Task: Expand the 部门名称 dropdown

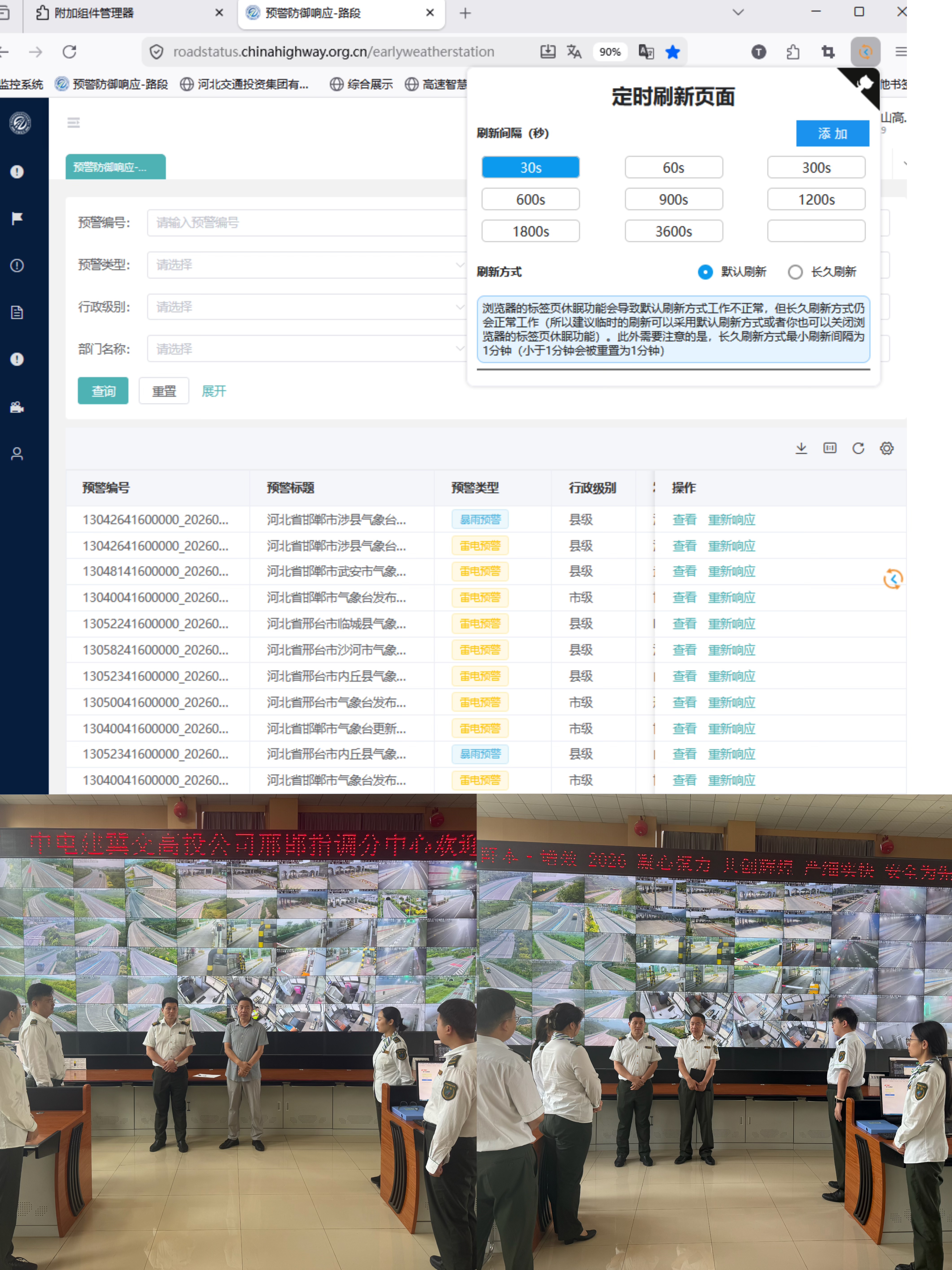Action: [307, 349]
